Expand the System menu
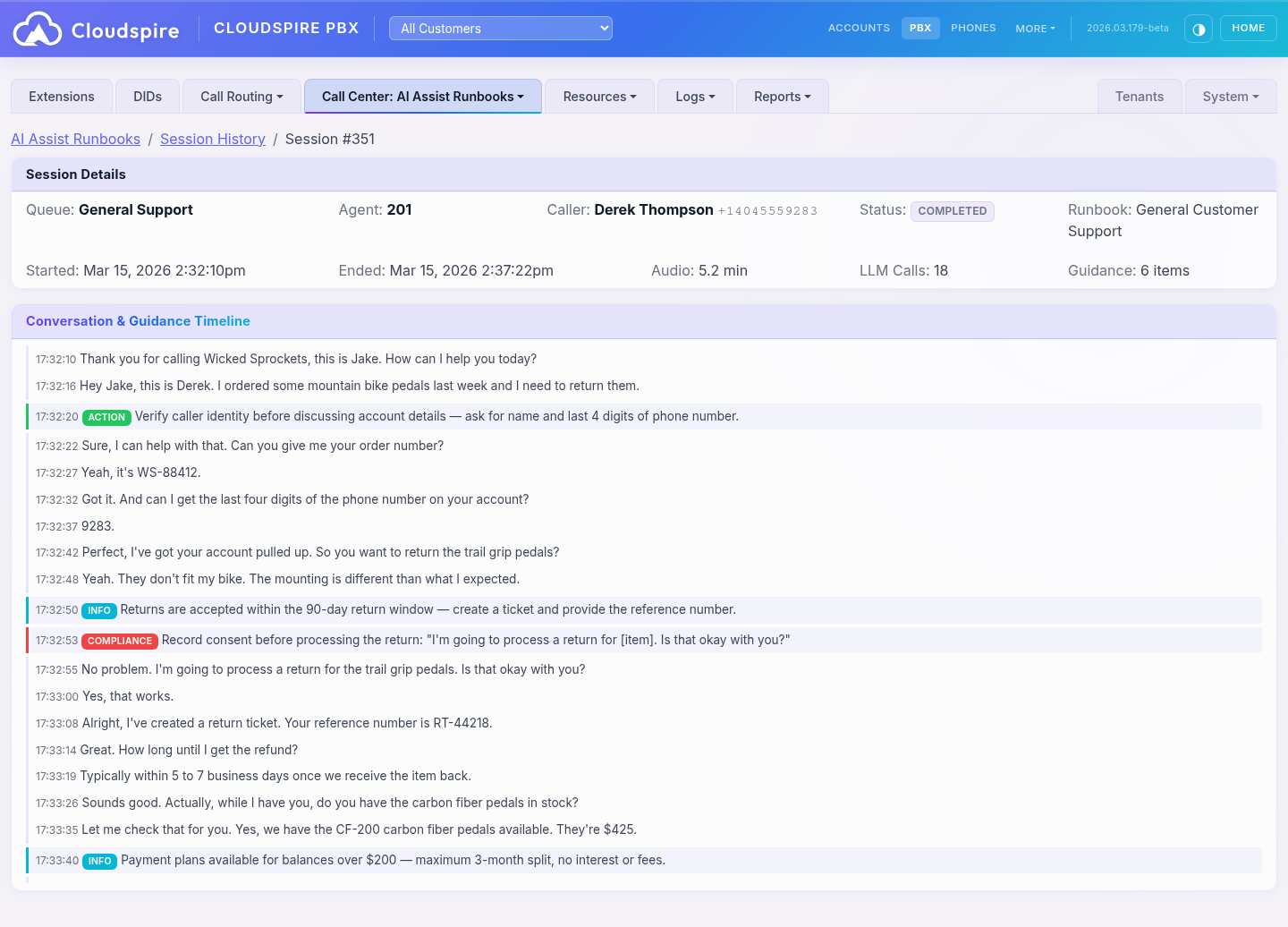This screenshot has height=927, width=1288. tap(1230, 96)
